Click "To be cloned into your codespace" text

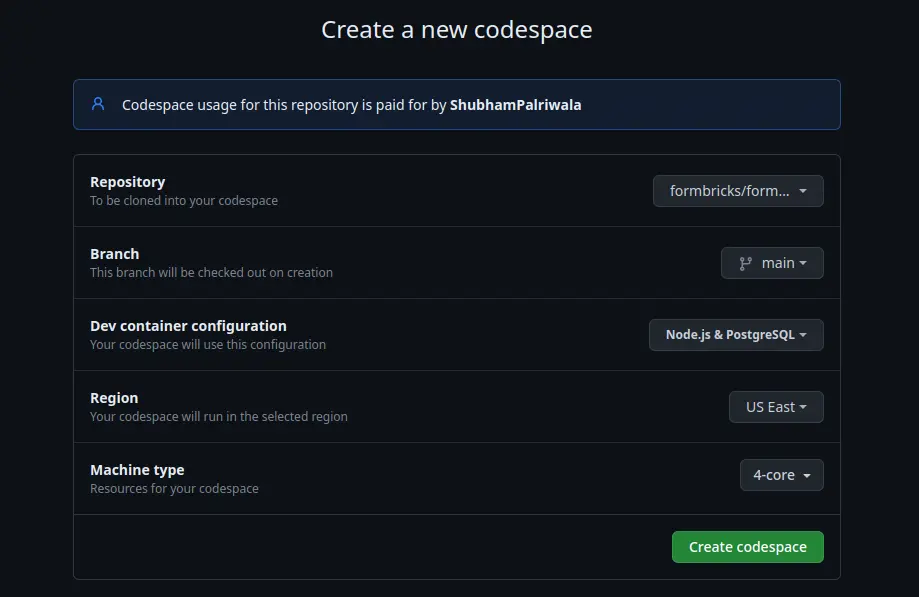[183, 200]
